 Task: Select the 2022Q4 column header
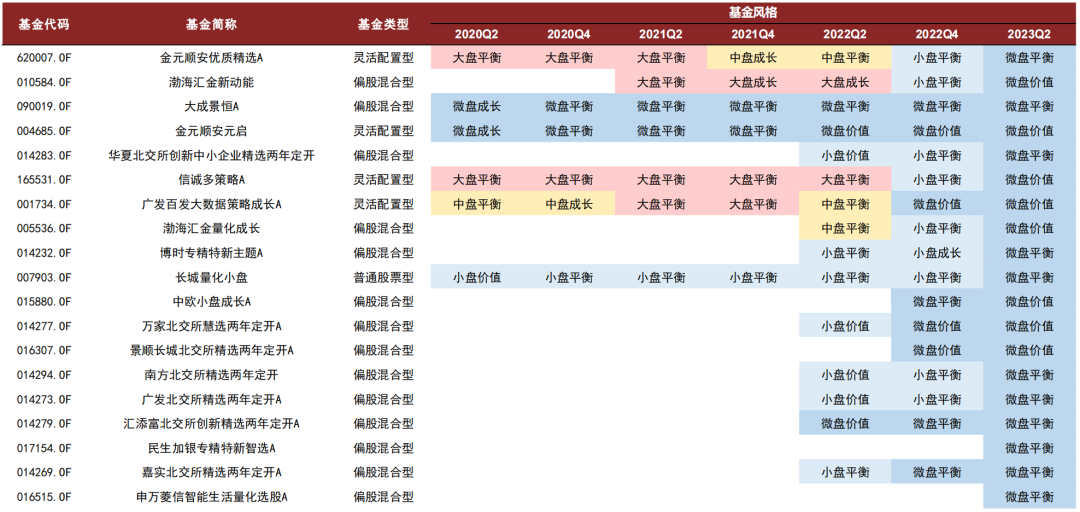pyautogui.click(x=937, y=34)
